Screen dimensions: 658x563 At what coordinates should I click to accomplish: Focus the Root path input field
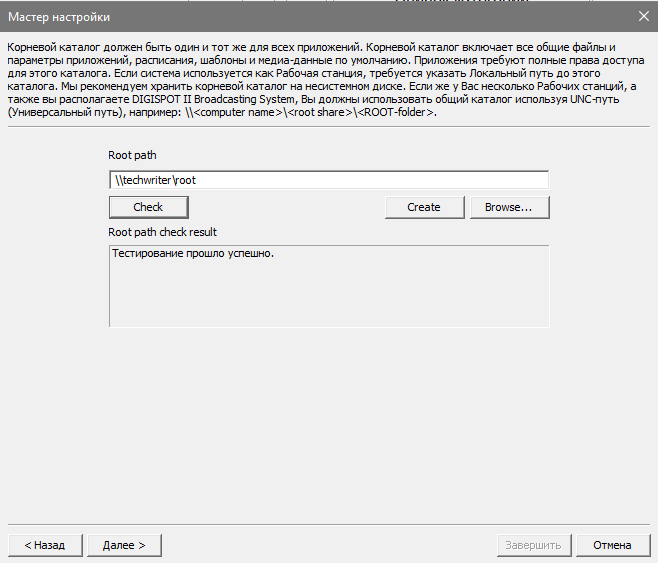pyautogui.click(x=328, y=180)
